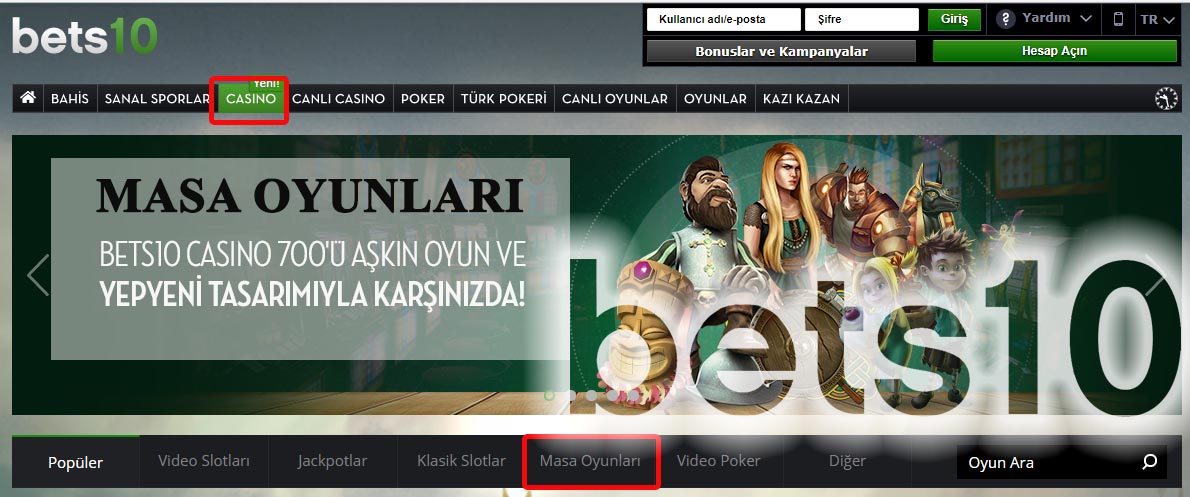Select the Klasik Slotlar tab
This screenshot has height=497, width=1190.
tap(461, 461)
